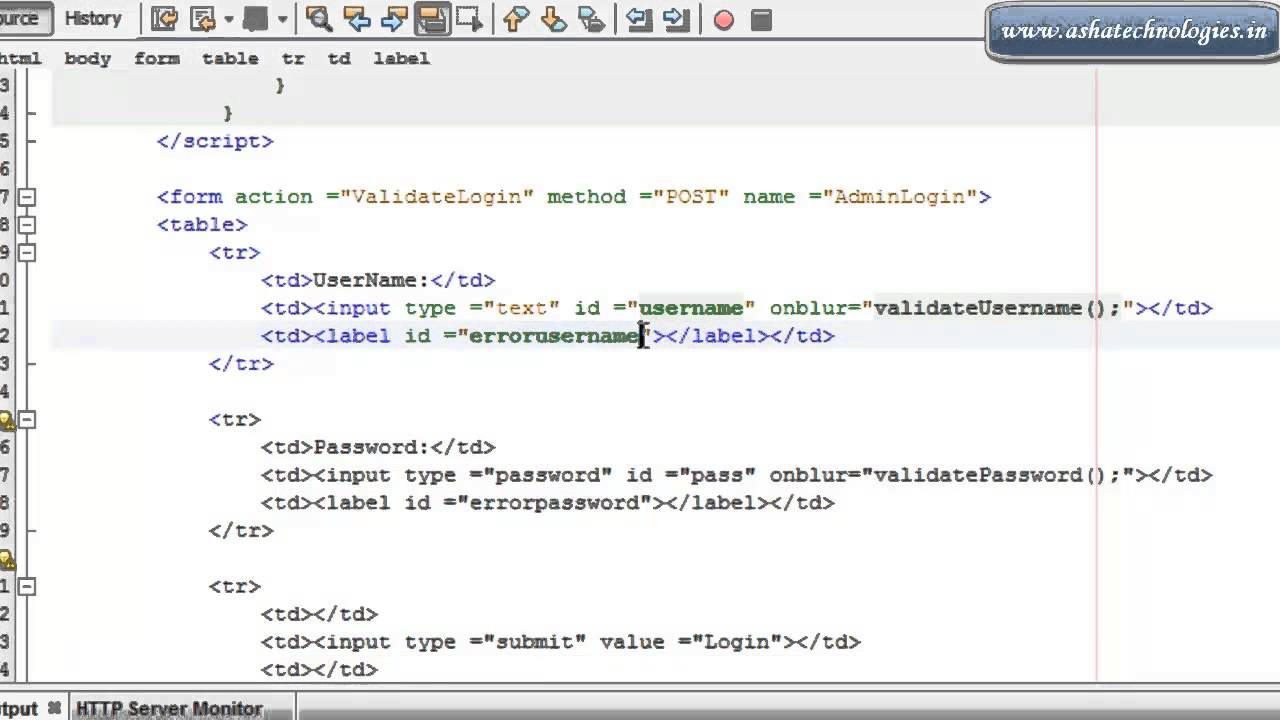
Task: Stop macro recording icon
Action: [761, 19]
